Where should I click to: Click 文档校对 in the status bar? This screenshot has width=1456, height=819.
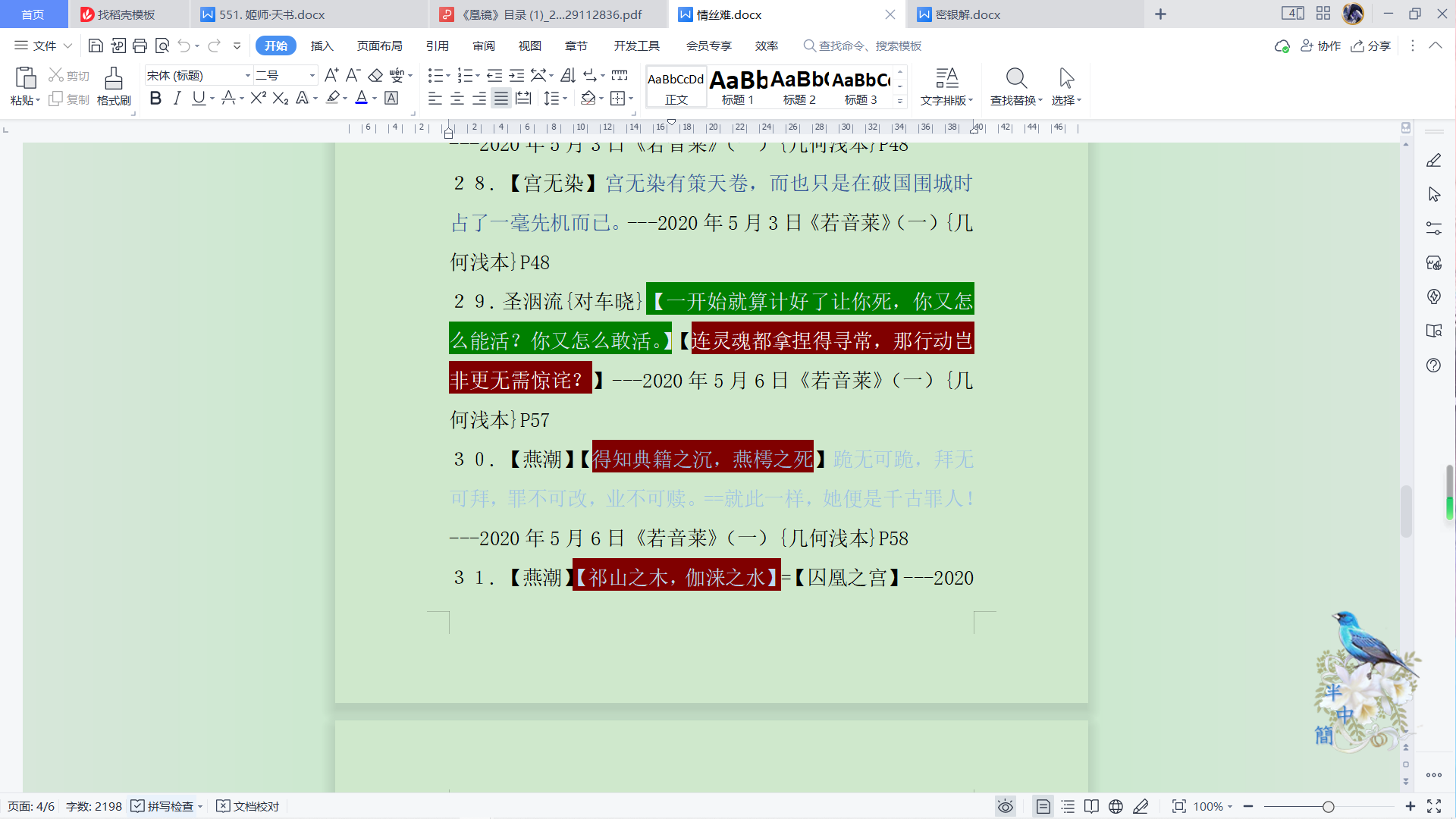pyautogui.click(x=248, y=806)
